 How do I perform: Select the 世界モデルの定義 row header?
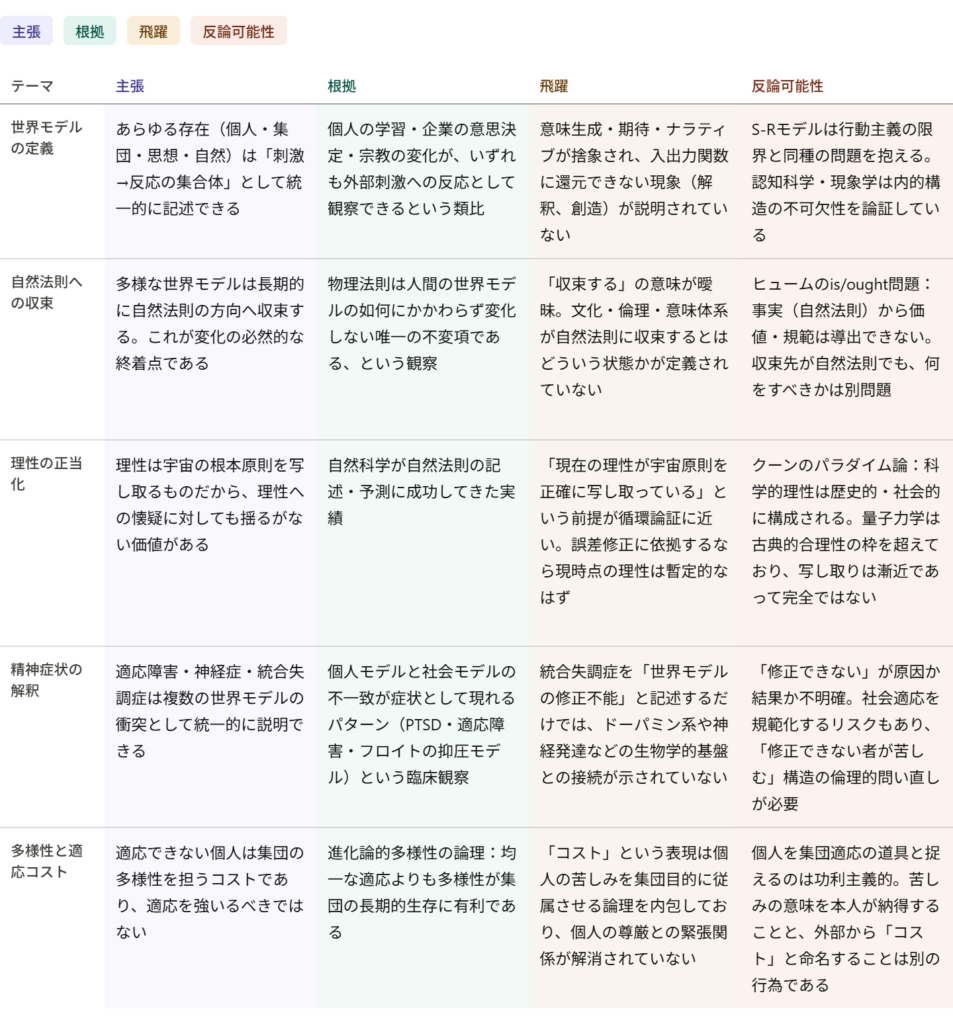[x=47, y=138]
